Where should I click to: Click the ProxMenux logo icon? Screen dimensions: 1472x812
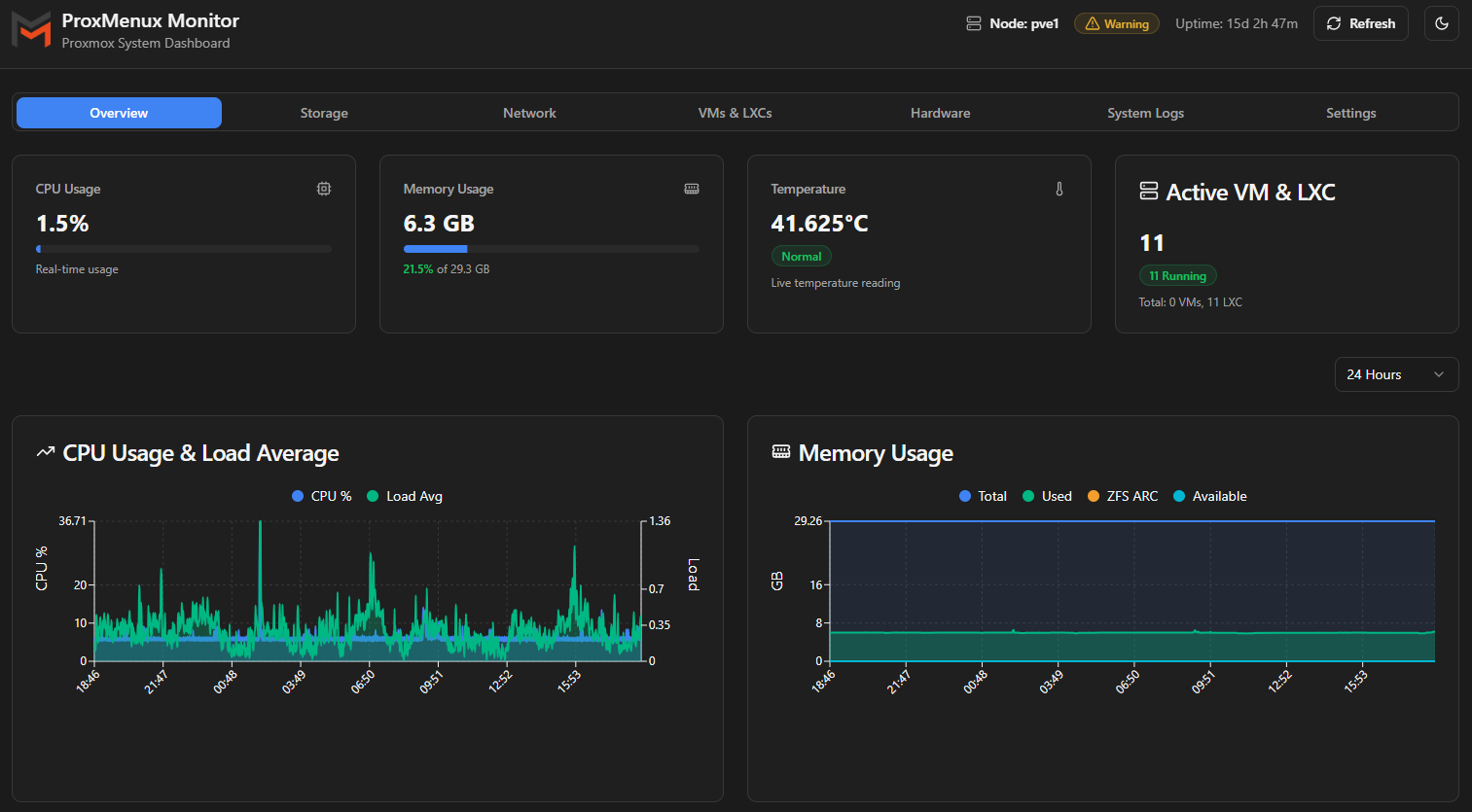click(31, 30)
